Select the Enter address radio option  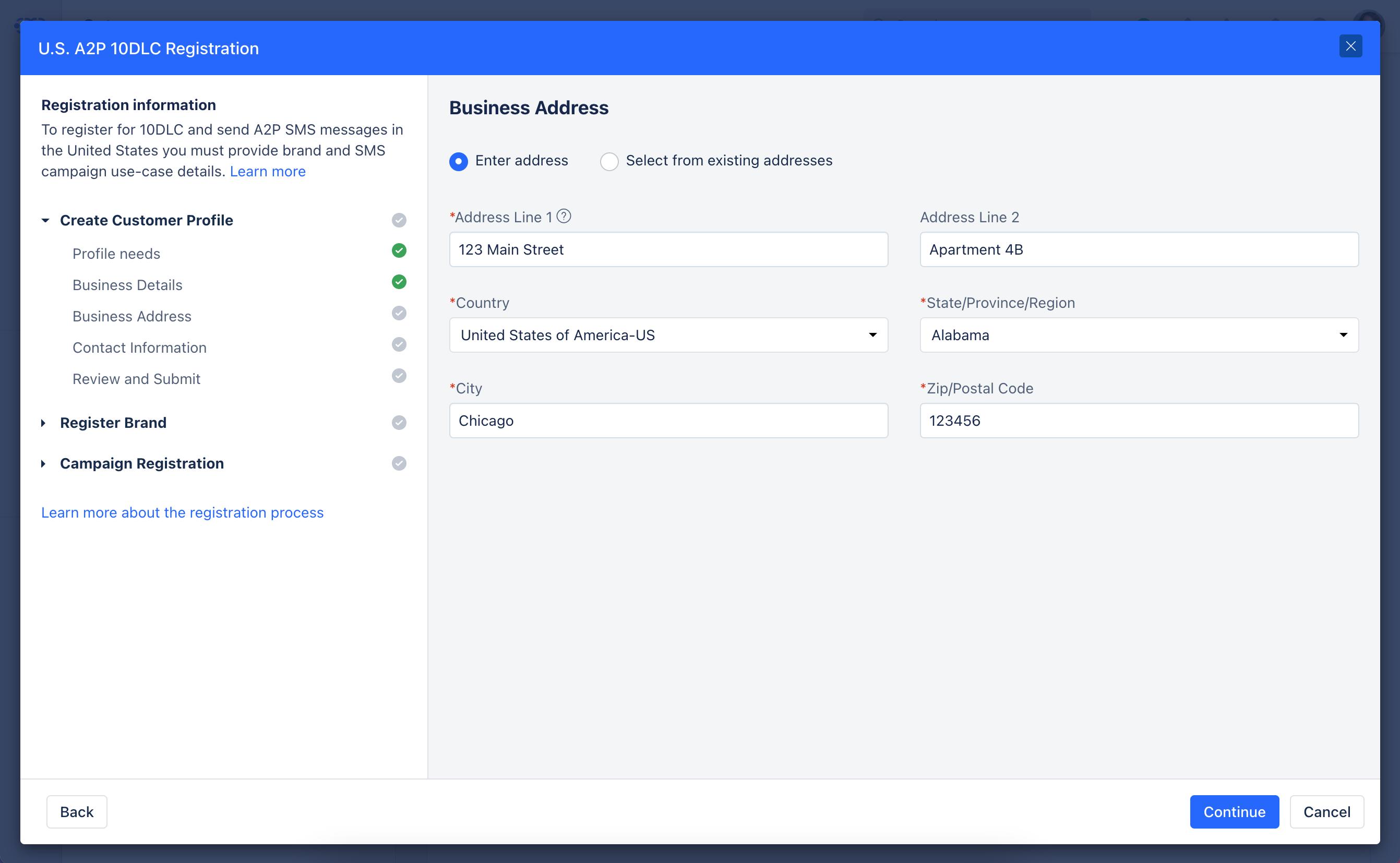458,162
